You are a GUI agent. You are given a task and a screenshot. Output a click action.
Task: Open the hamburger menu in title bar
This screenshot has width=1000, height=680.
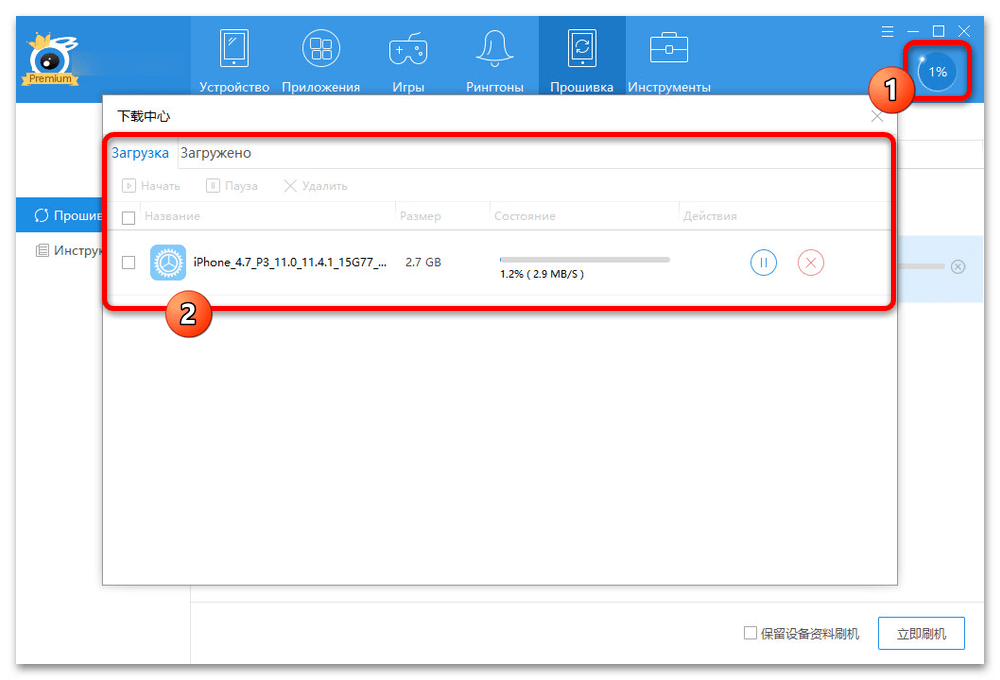(x=888, y=32)
